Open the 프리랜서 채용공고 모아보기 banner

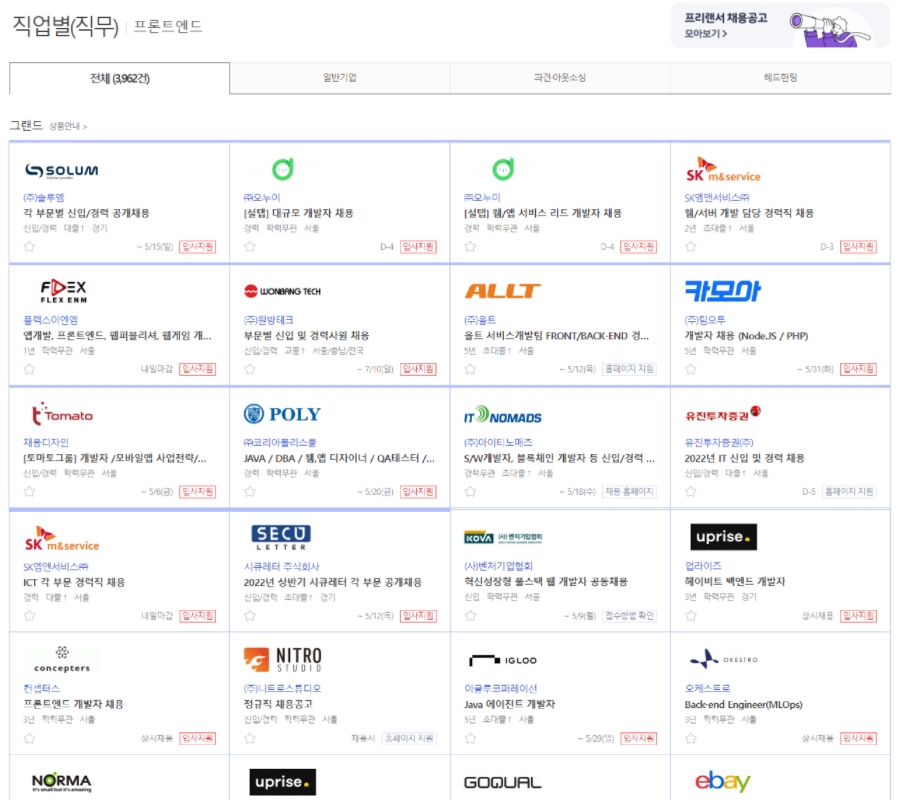pyautogui.click(x=780, y=26)
